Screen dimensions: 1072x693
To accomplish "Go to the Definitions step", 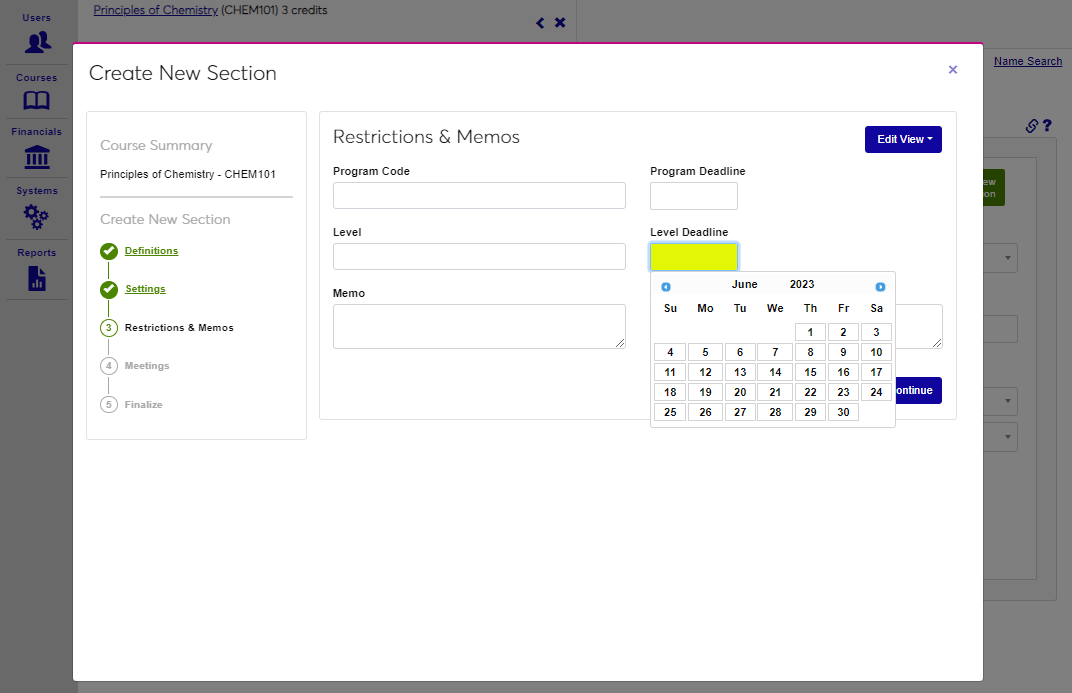I will tap(151, 251).
